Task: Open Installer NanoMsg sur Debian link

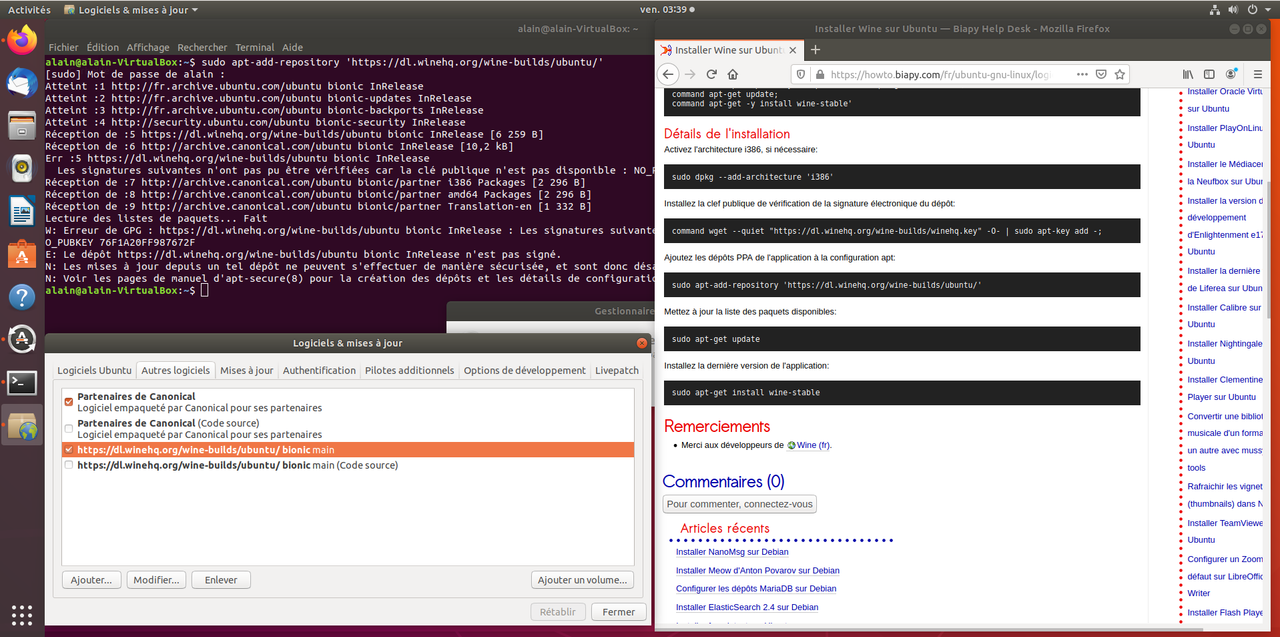Action: 732,551
